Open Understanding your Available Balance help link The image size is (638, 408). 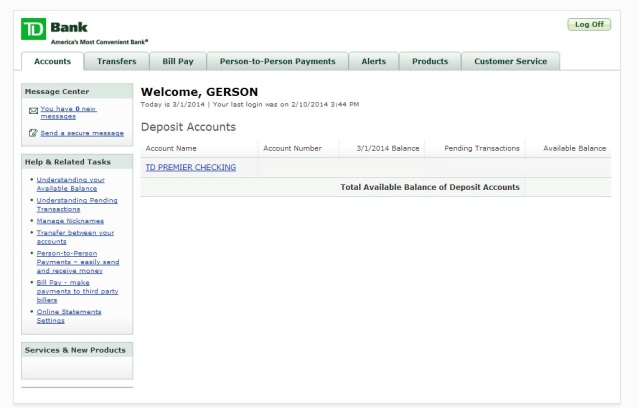tap(70, 184)
